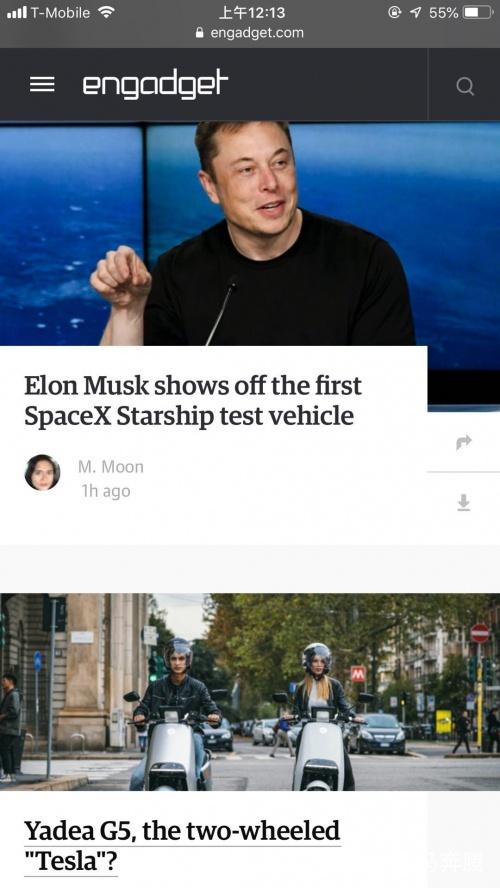Open the scooter riders article image

click(250, 691)
